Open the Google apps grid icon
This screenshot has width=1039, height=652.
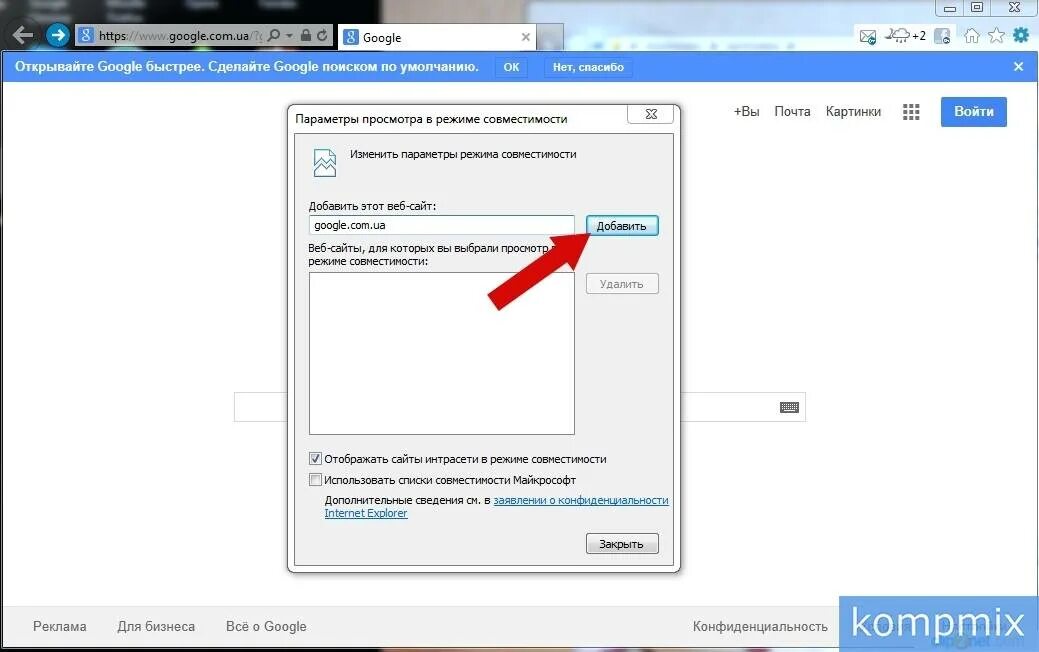point(911,112)
